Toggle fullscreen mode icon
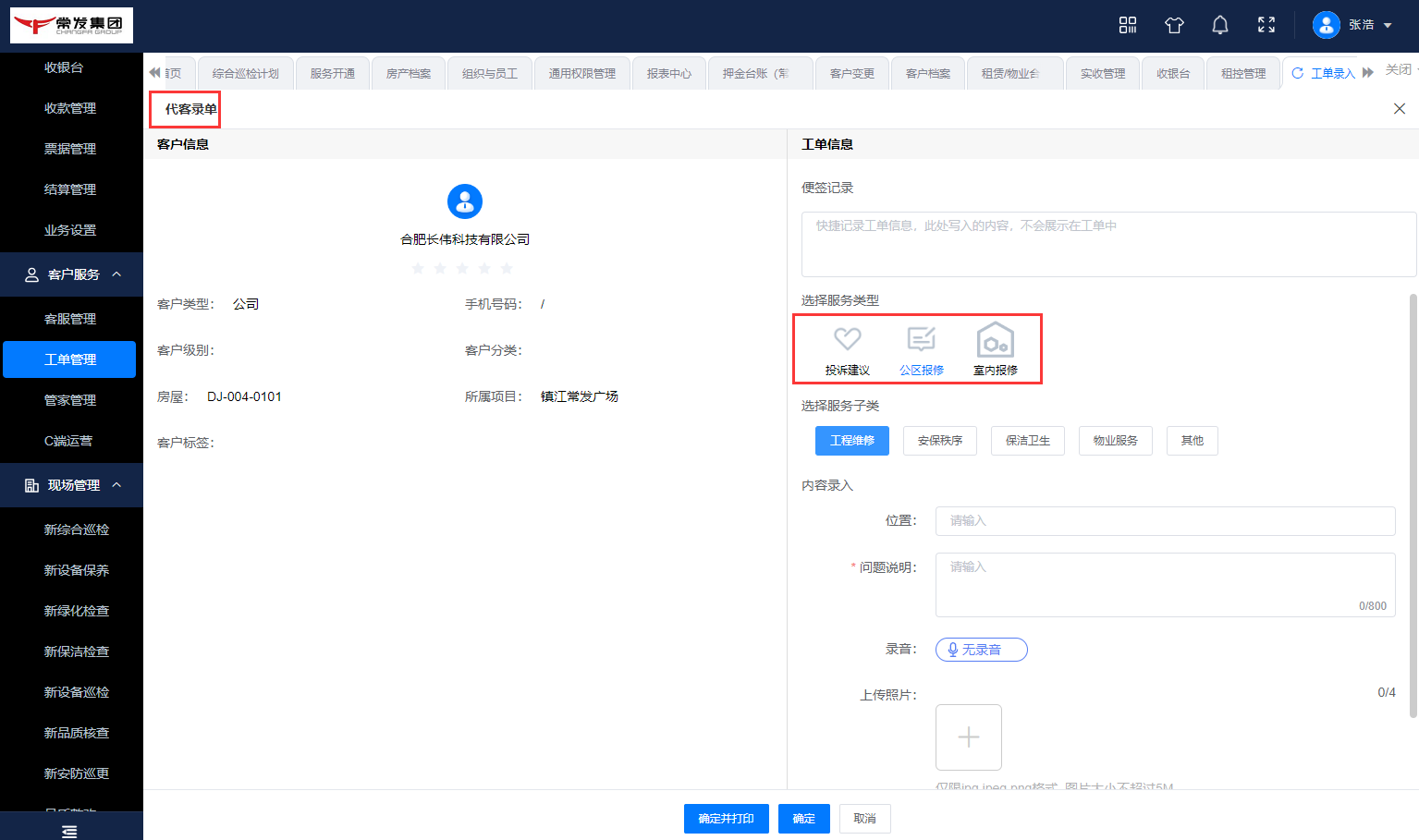1419x840 pixels. click(1266, 25)
